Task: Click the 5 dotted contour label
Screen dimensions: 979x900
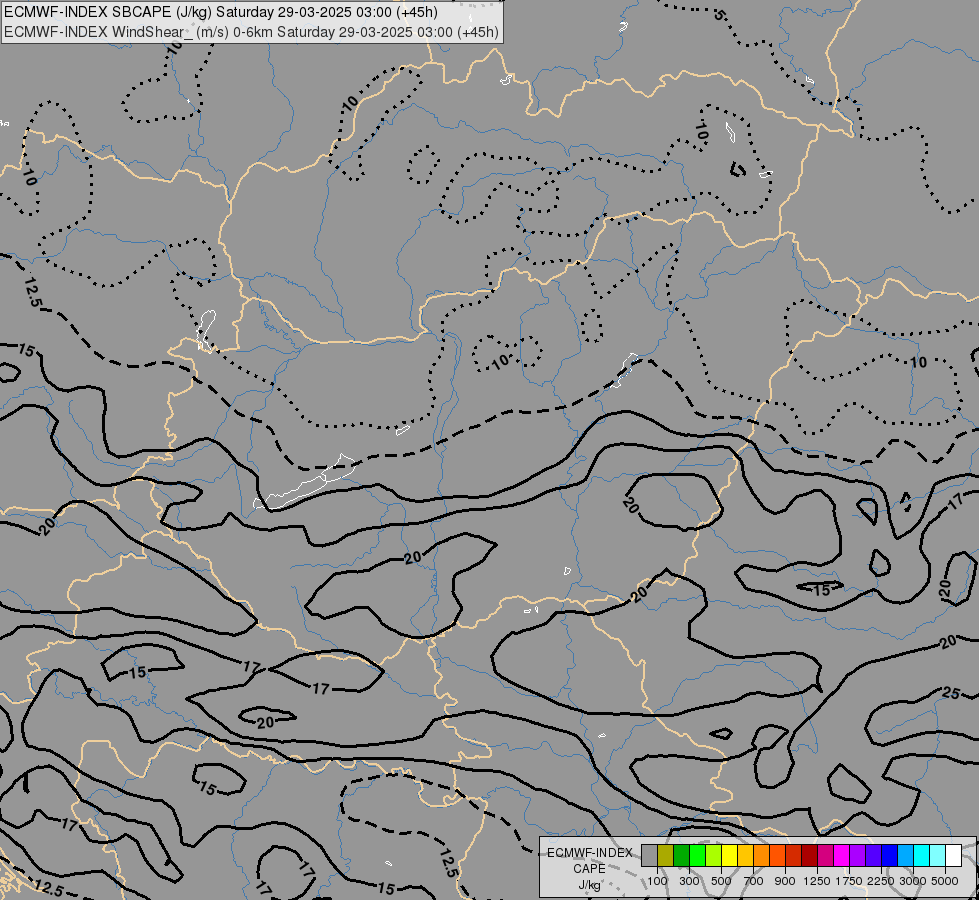Action: [719, 15]
